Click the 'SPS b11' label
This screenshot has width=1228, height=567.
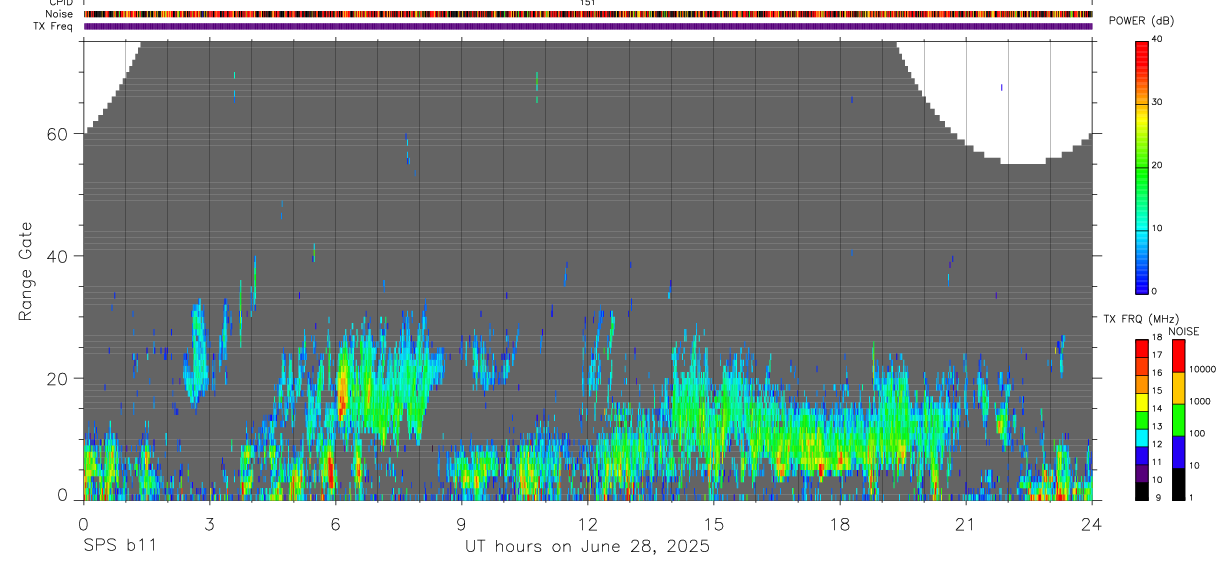pyautogui.click(x=119, y=546)
